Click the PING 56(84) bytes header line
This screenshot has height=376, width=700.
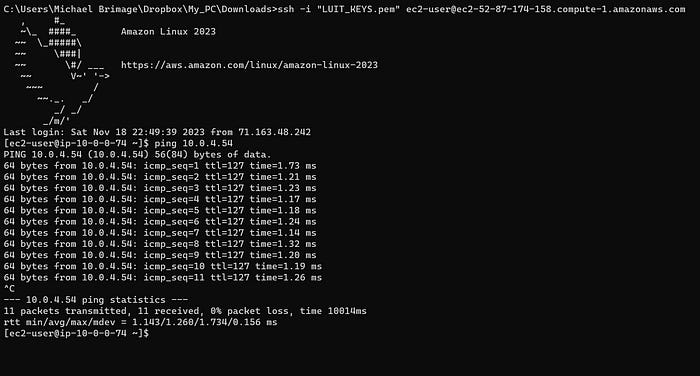[x=138, y=155]
